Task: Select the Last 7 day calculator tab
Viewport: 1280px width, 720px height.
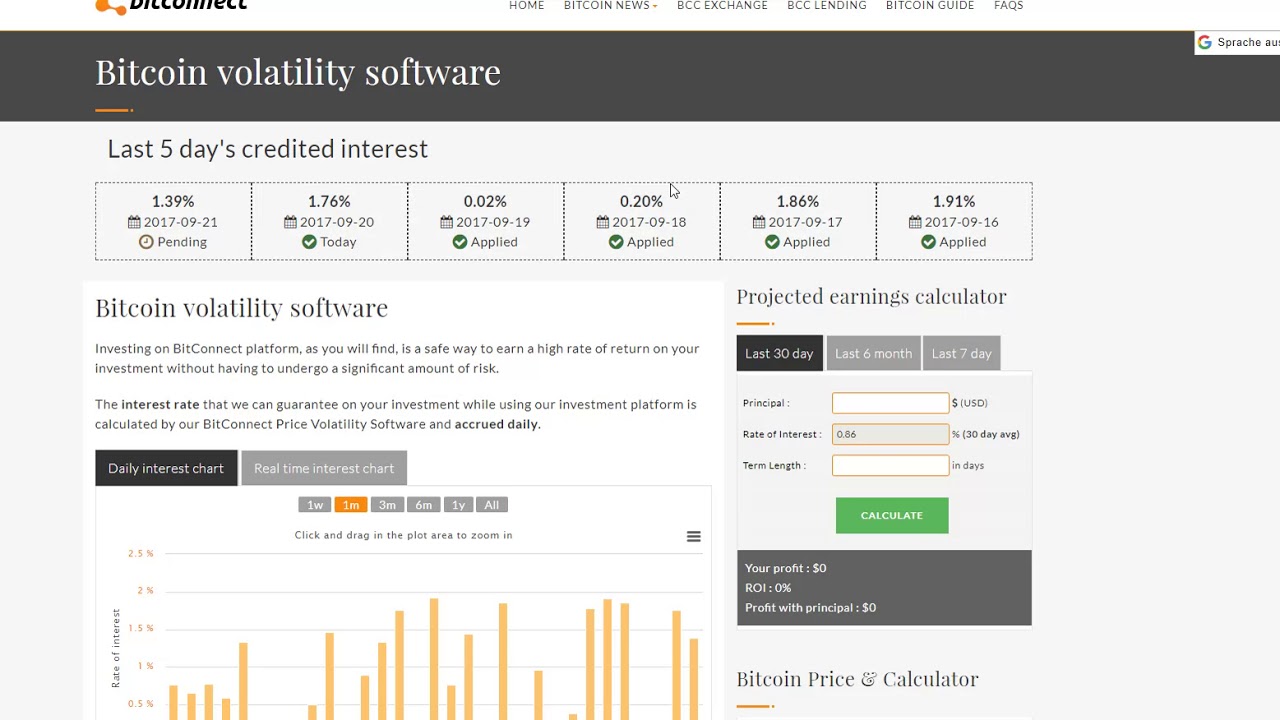Action: 961,353
